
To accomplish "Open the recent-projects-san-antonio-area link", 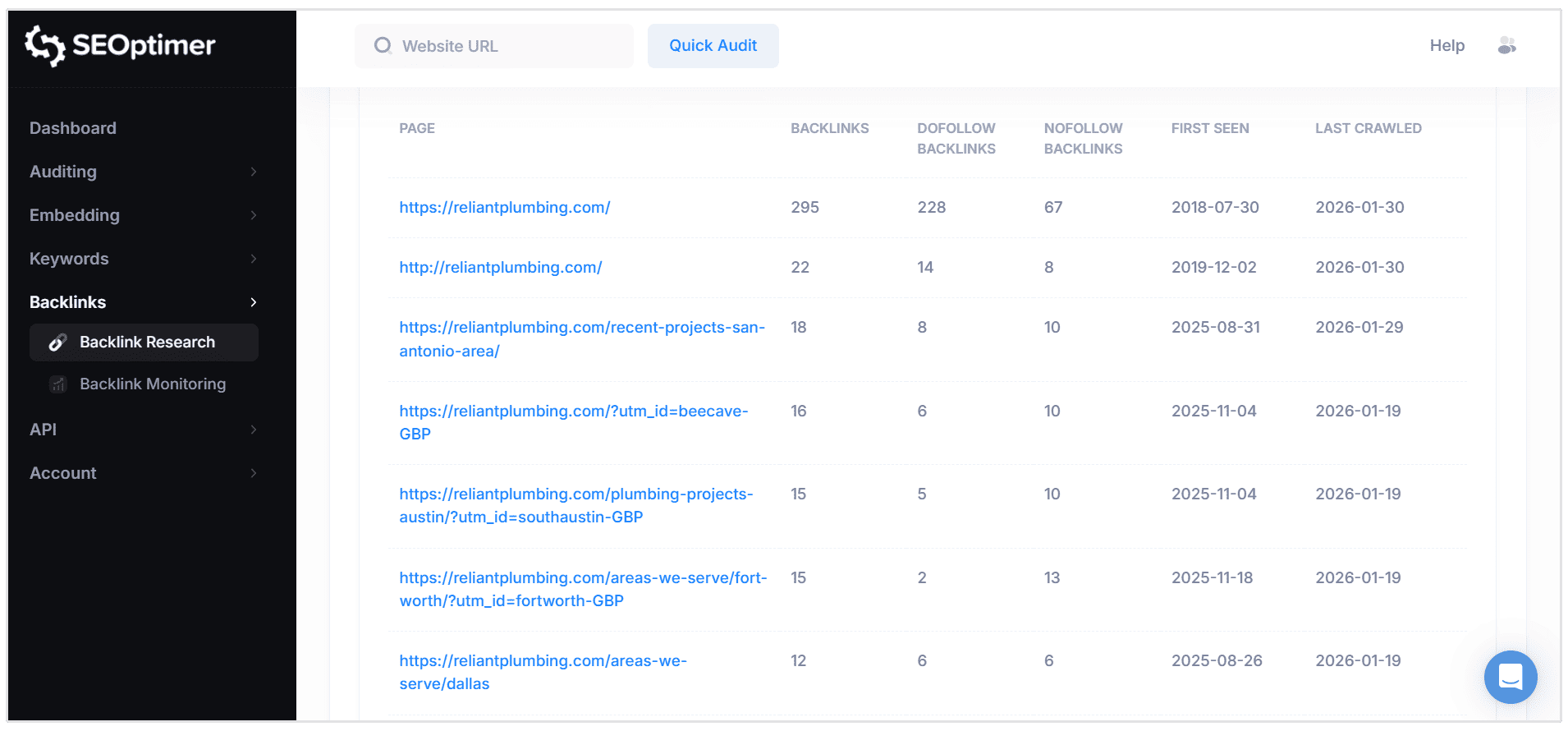I will pos(581,328).
